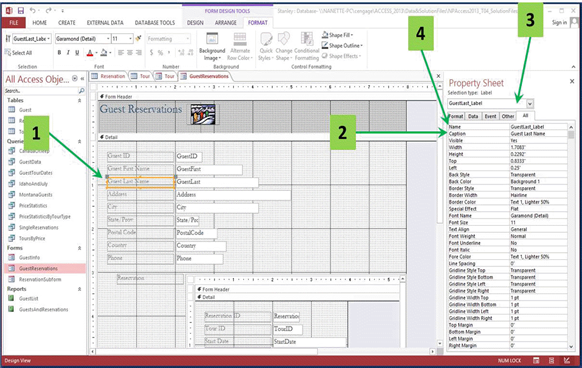582x368 pixels.
Task: Select the Guest table in navigation pane
Action: [x=25, y=110]
